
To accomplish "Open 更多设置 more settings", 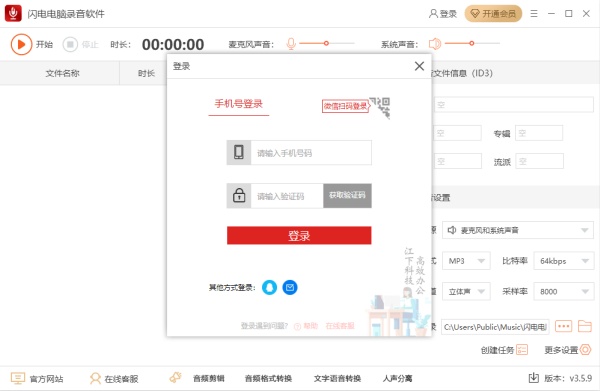I will click(x=567, y=350).
